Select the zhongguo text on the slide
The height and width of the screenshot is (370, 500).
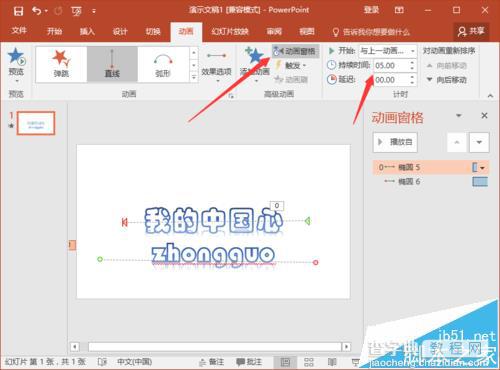coord(213,256)
